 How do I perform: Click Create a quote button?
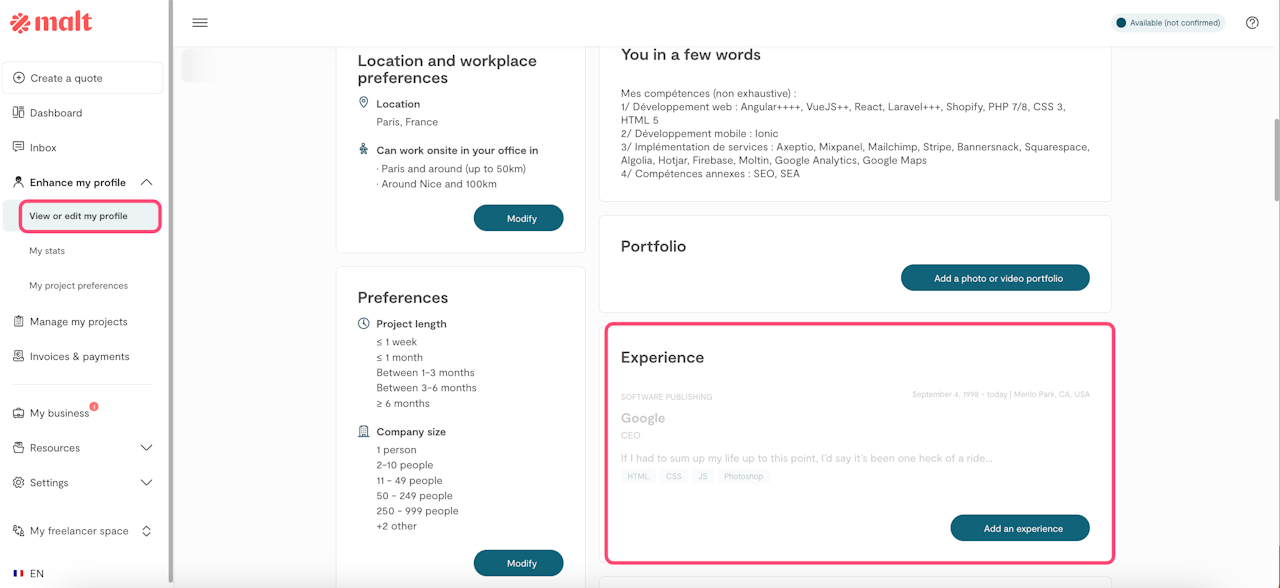click(x=83, y=78)
